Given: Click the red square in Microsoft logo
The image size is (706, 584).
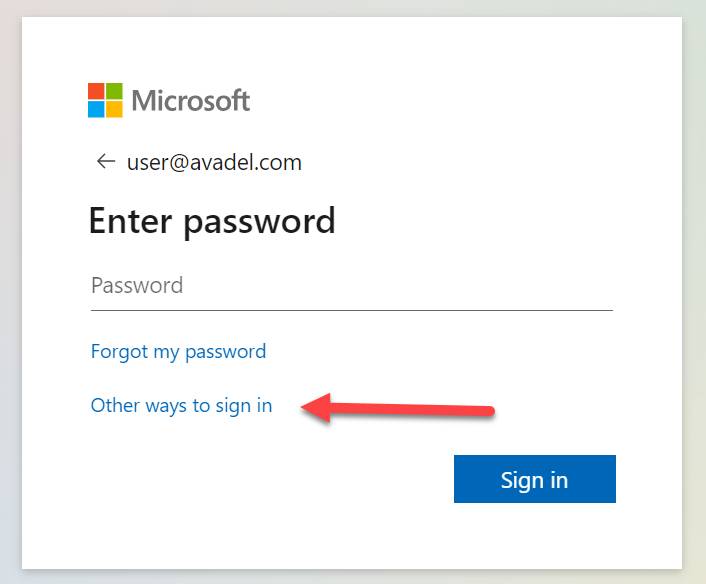Looking at the screenshot, I should (96, 91).
